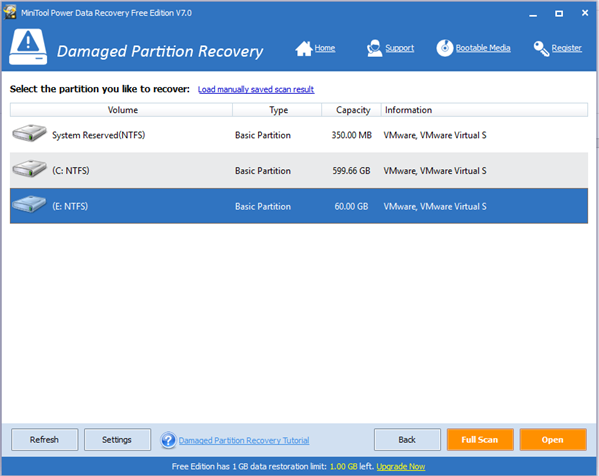Click the 1.00 GB left status text
Viewport: 599px width, 476px height.
[x=352, y=466]
